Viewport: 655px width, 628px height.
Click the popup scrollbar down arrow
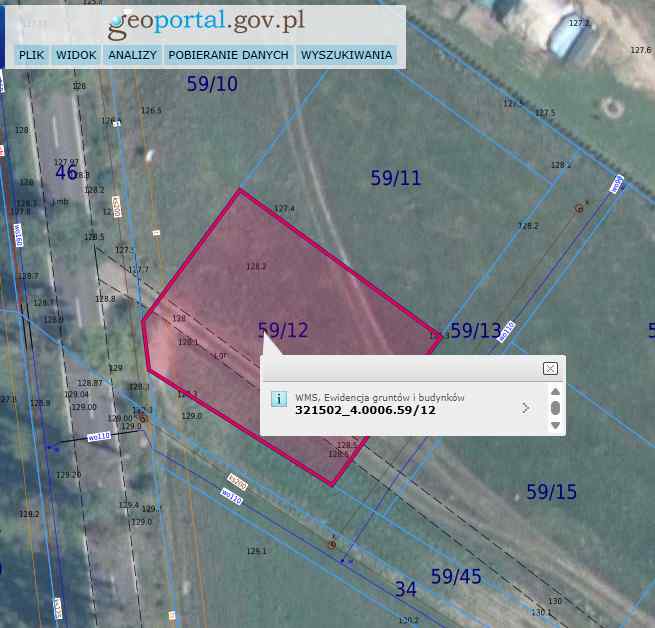tap(555, 425)
